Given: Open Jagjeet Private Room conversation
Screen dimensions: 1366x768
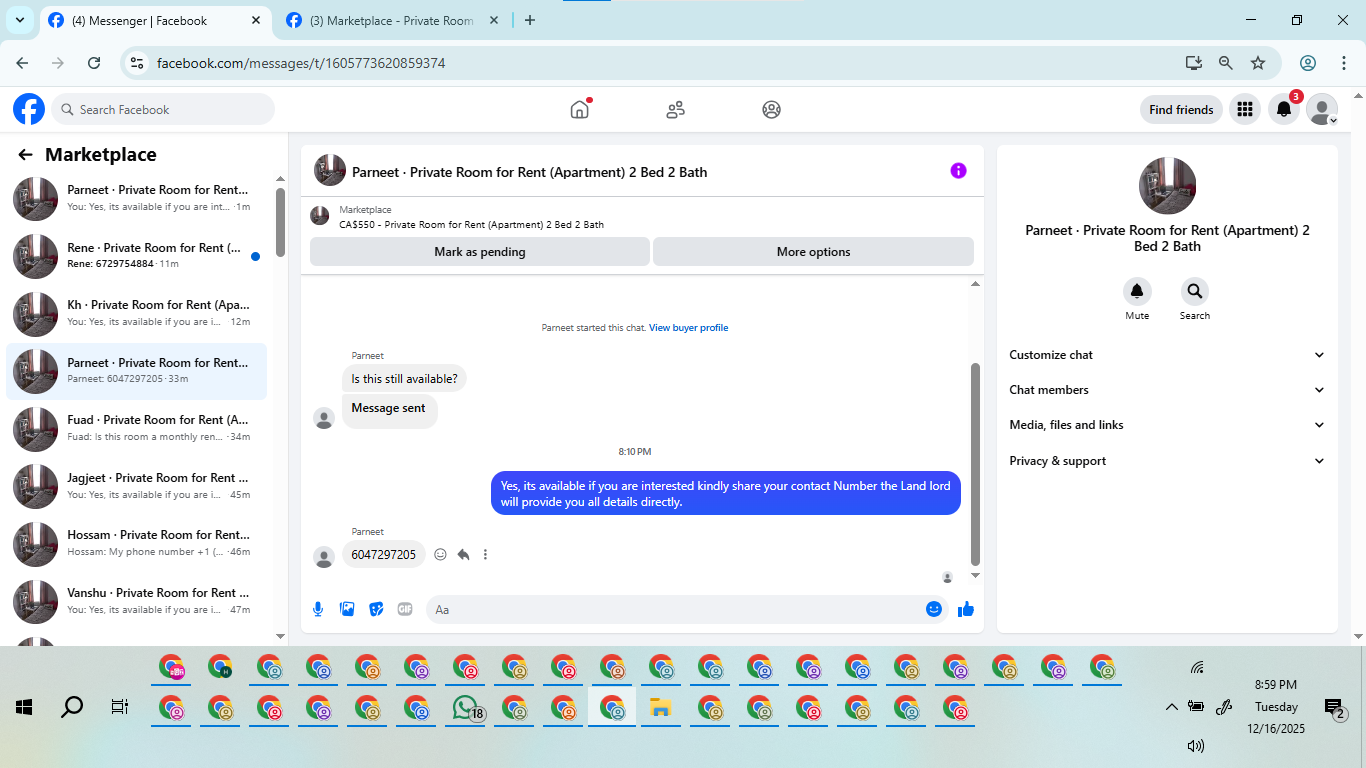Looking at the screenshot, I should (137, 486).
